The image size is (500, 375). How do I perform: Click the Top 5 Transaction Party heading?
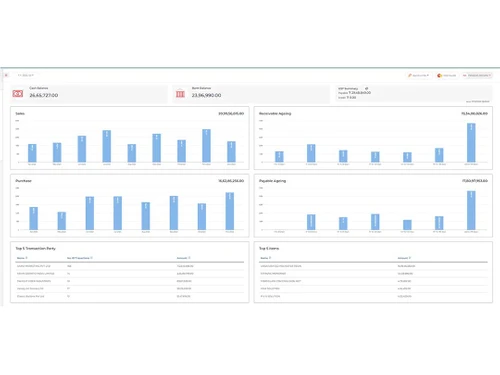35,248
